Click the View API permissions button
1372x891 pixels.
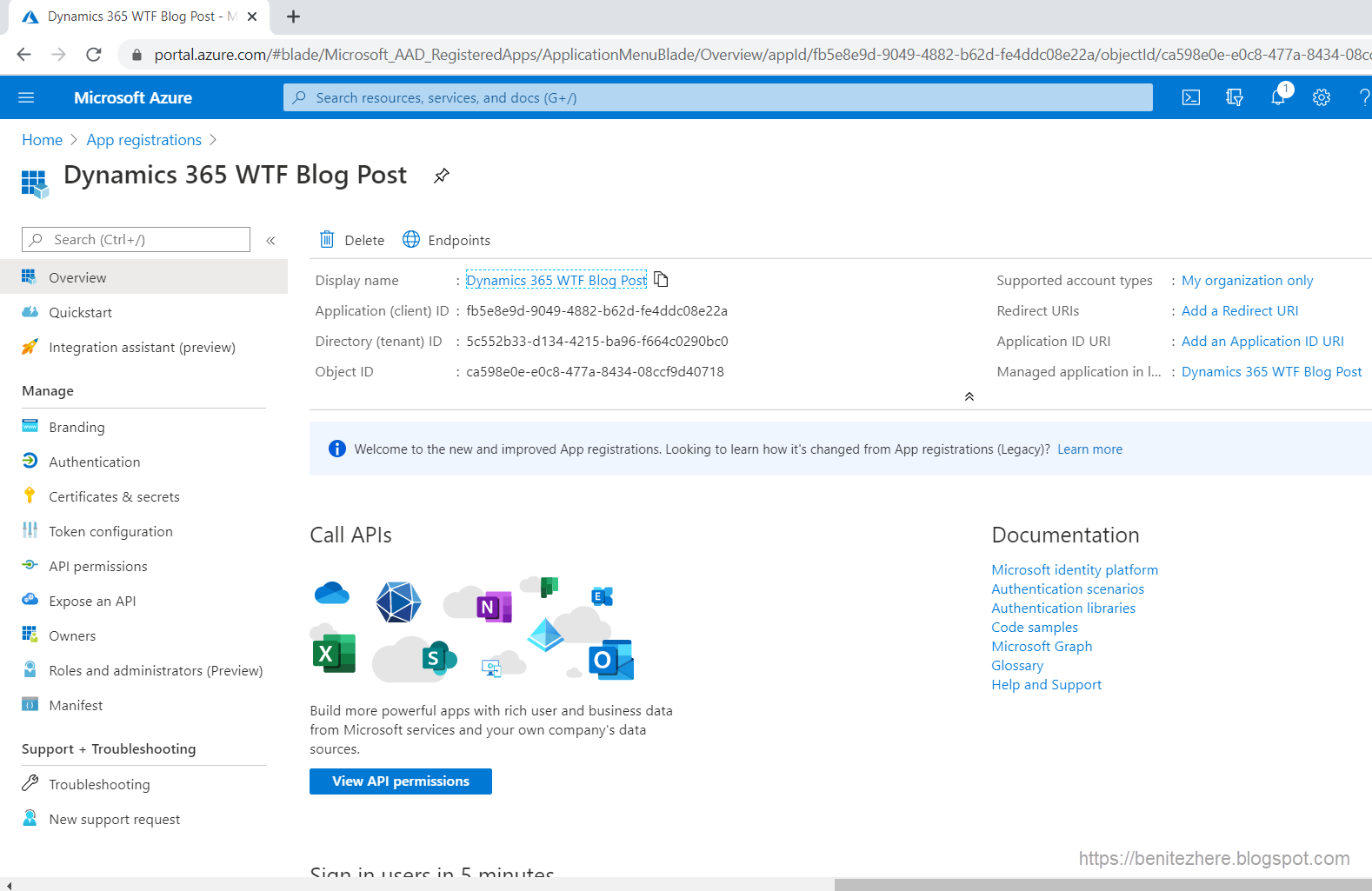point(401,781)
